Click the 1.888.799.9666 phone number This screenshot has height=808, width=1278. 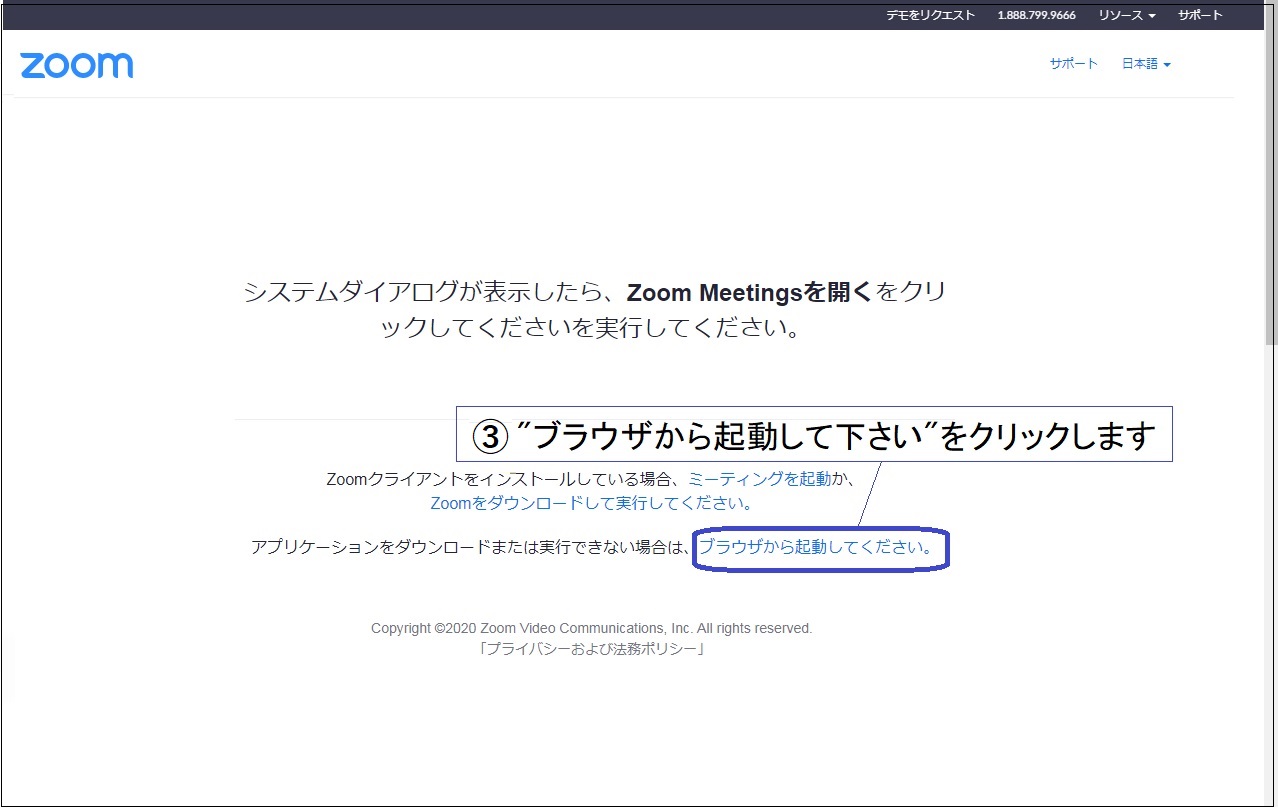coord(1036,15)
